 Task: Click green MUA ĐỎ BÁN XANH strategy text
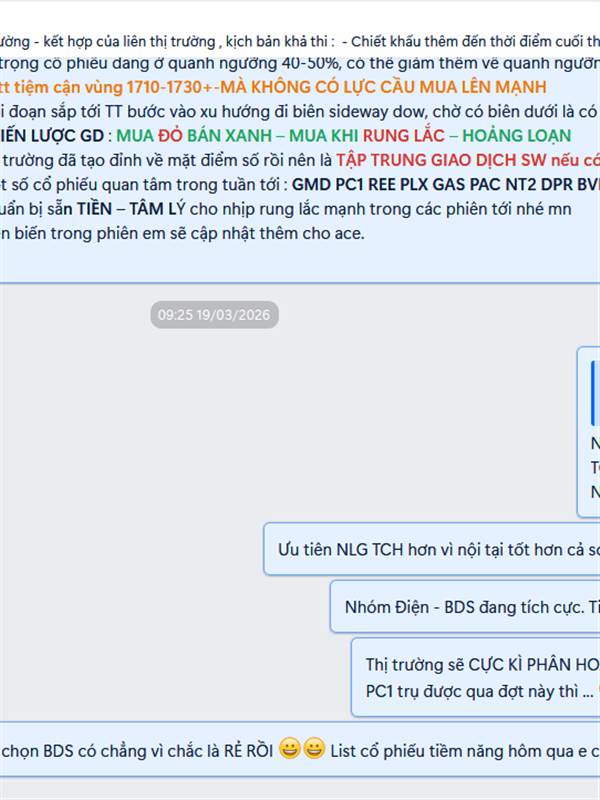pyautogui.click(x=194, y=135)
